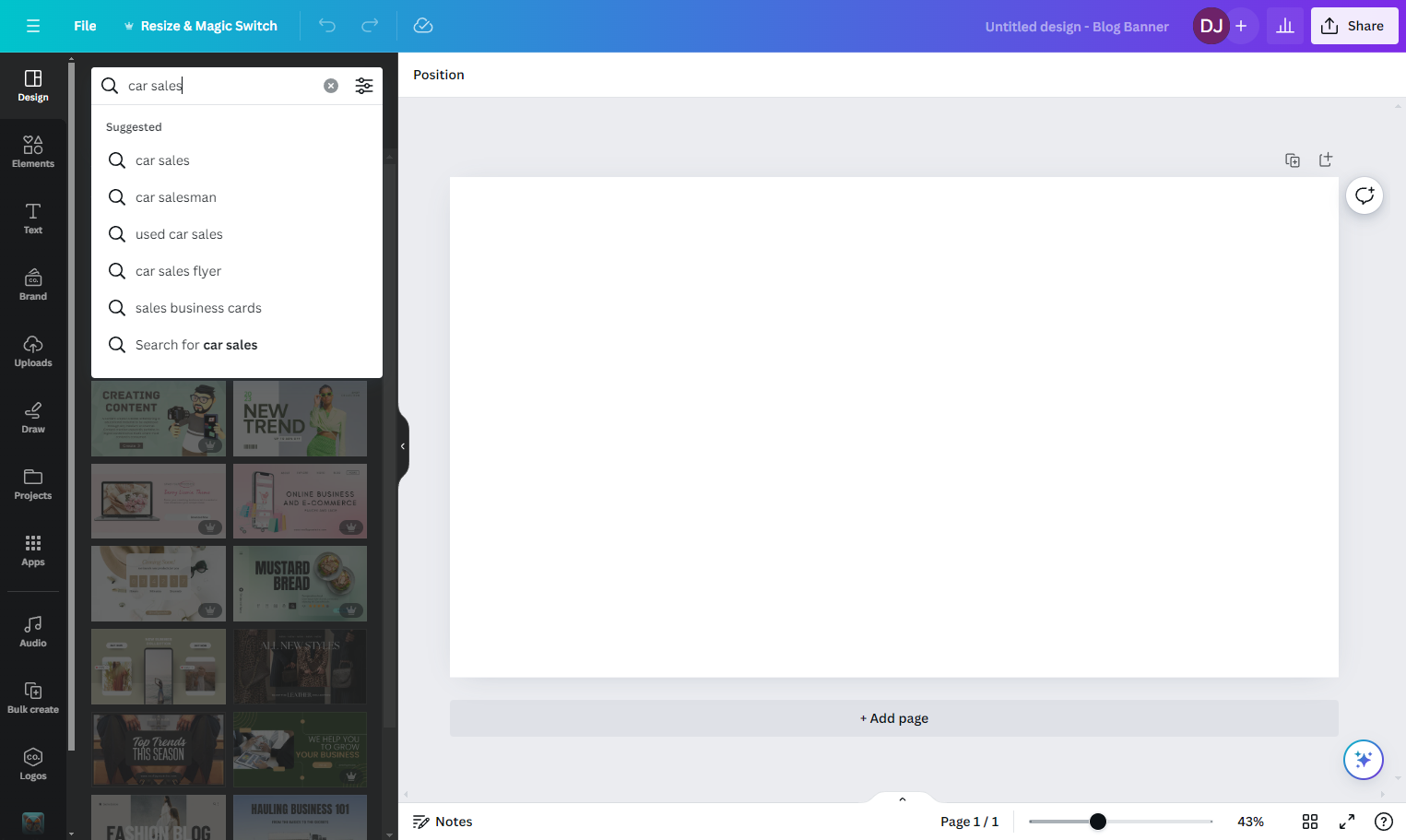Click the template search input field
This screenshot has height=840, width=1406.
(x=222, y=86)
